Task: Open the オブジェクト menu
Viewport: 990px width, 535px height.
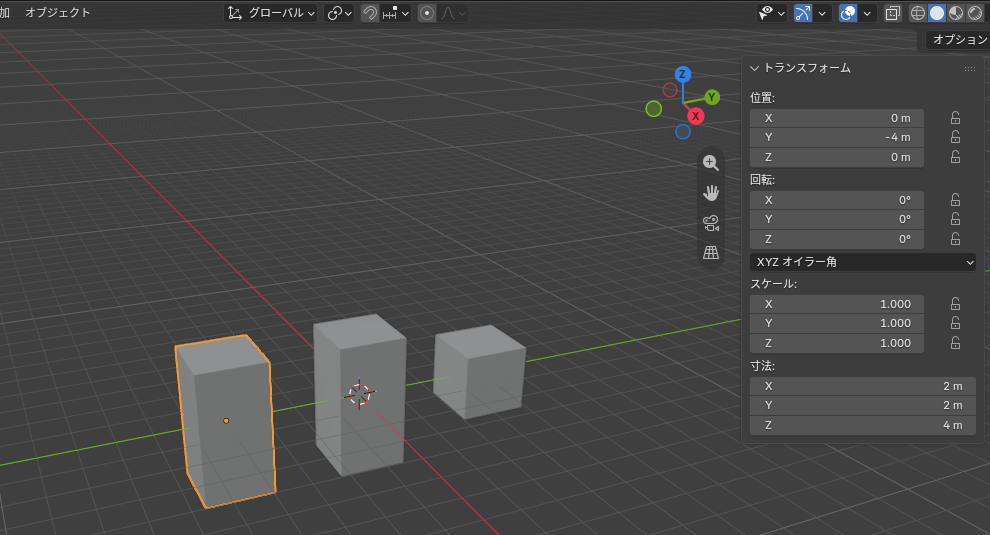Action: click(x=57, y=13)
